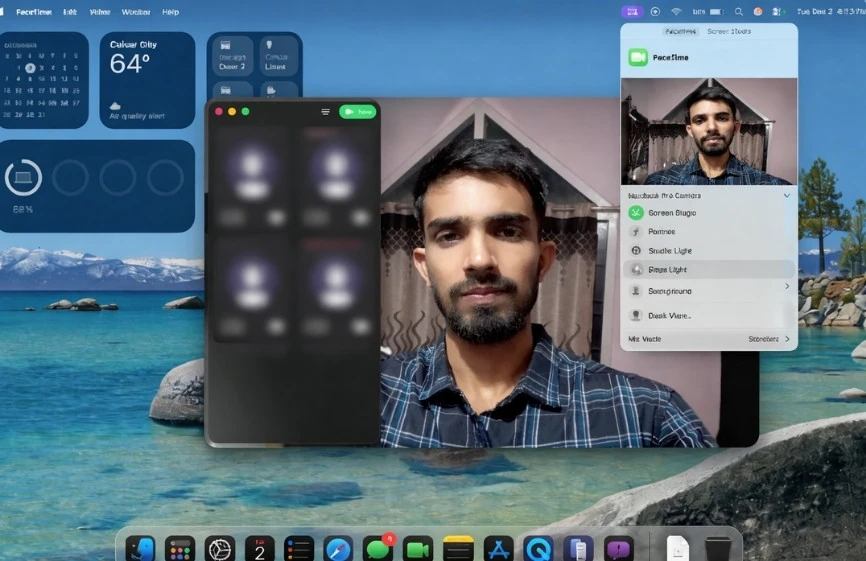Open the weather widget showing 64°

click(x=147, y=80)
